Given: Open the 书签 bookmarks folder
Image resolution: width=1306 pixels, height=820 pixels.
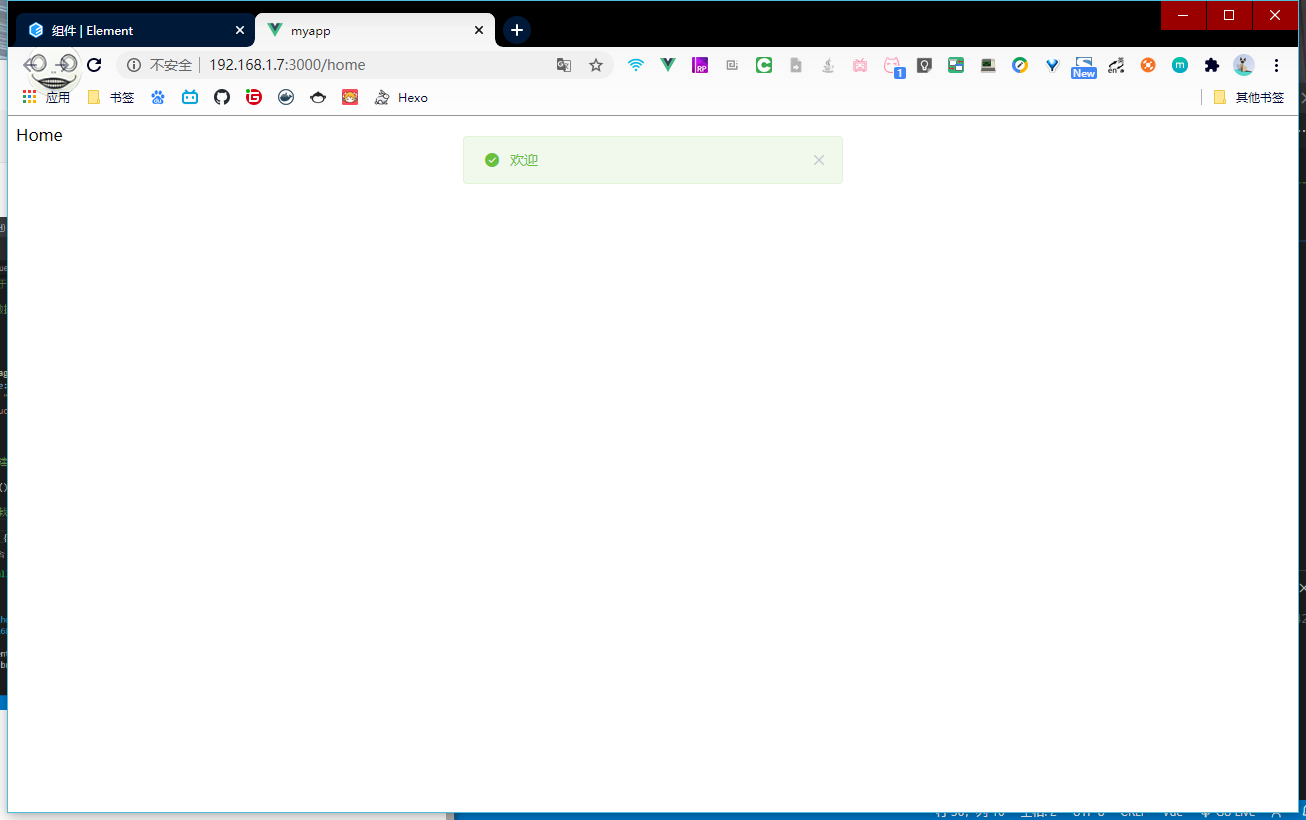Looking at the screenshot, I should click(111, 97).
